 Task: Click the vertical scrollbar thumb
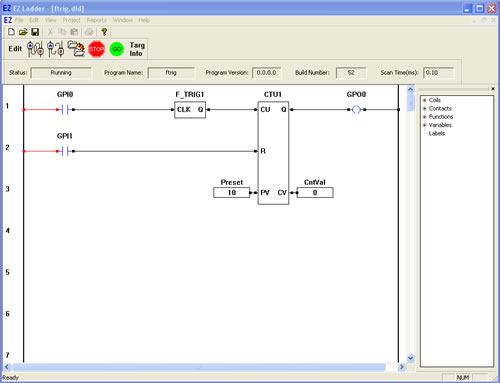pos(411,103)
